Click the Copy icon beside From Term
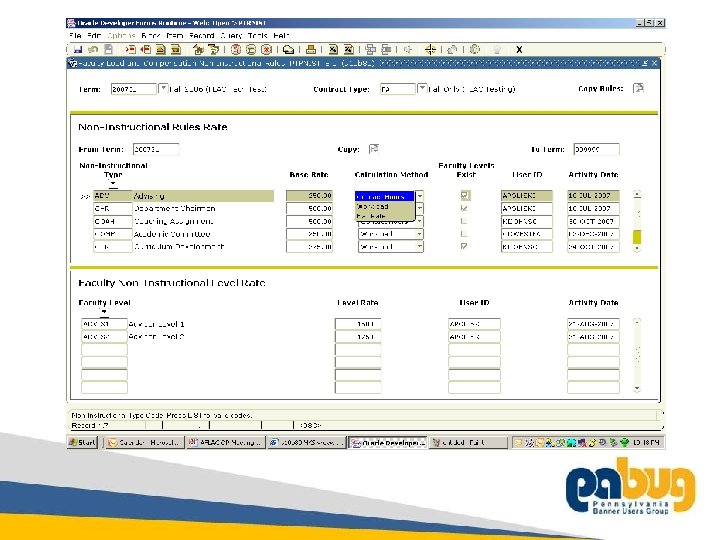The width and height of the screenshot is (720, 540). tap(374, 149)
